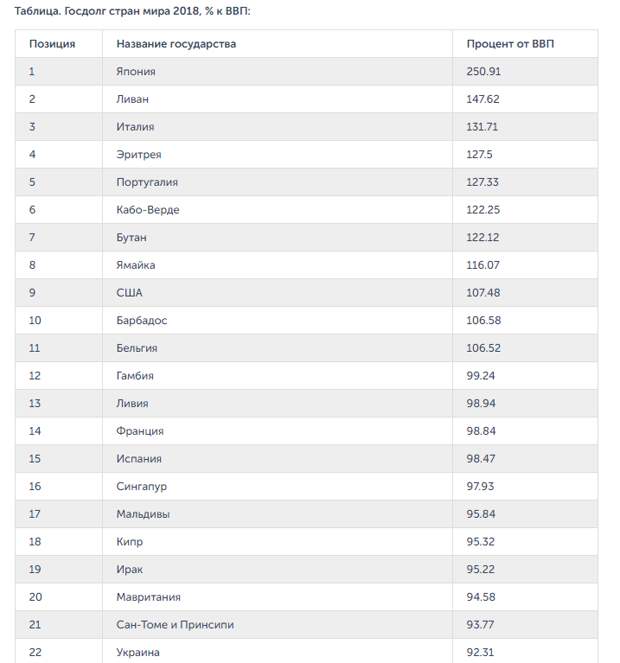Select the 'Португалия' entry
This screenshot has height=663, width=620.
(x=147, y=182)
